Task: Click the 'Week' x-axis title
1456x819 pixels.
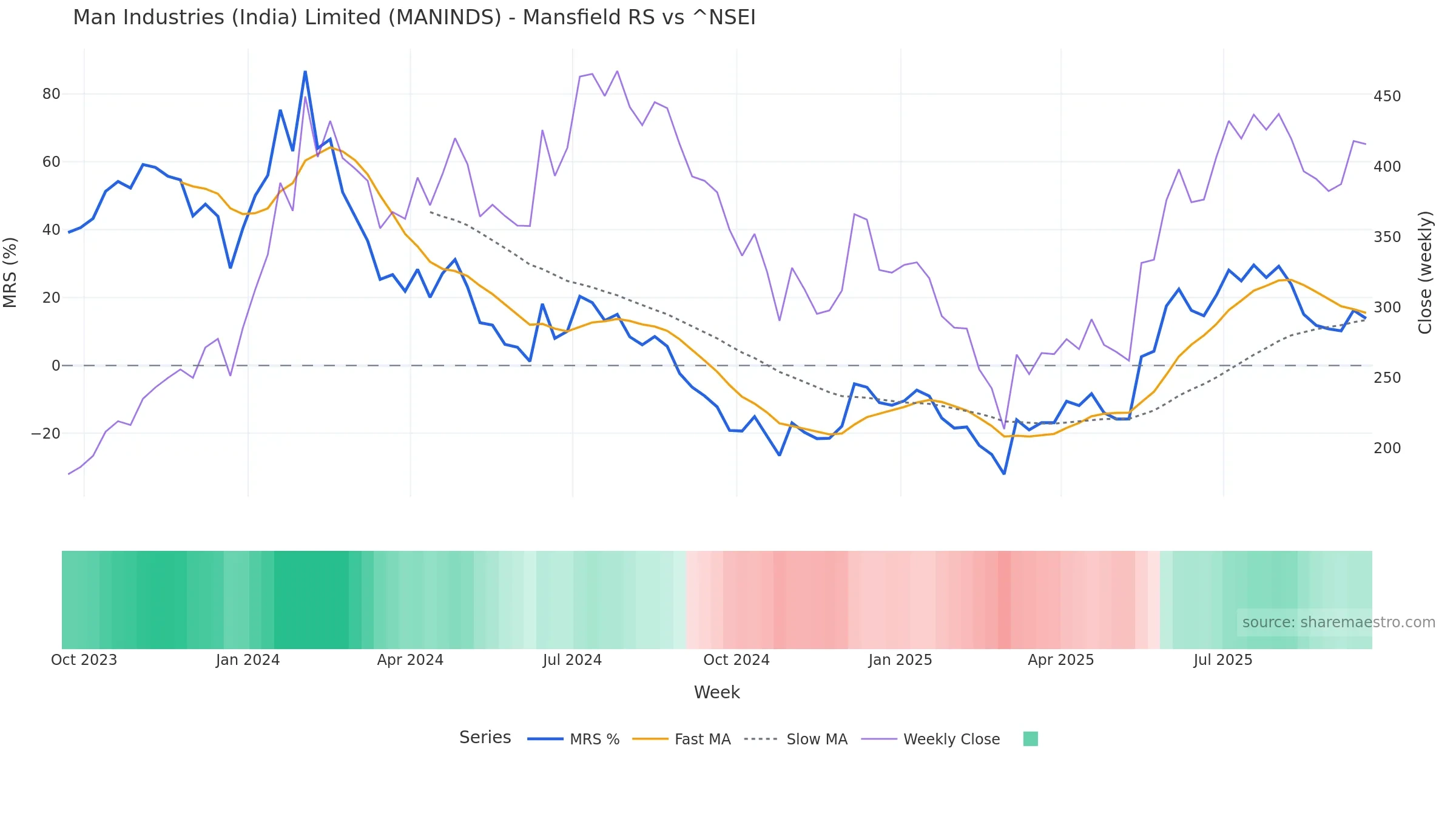Action: tap(716, 692)
